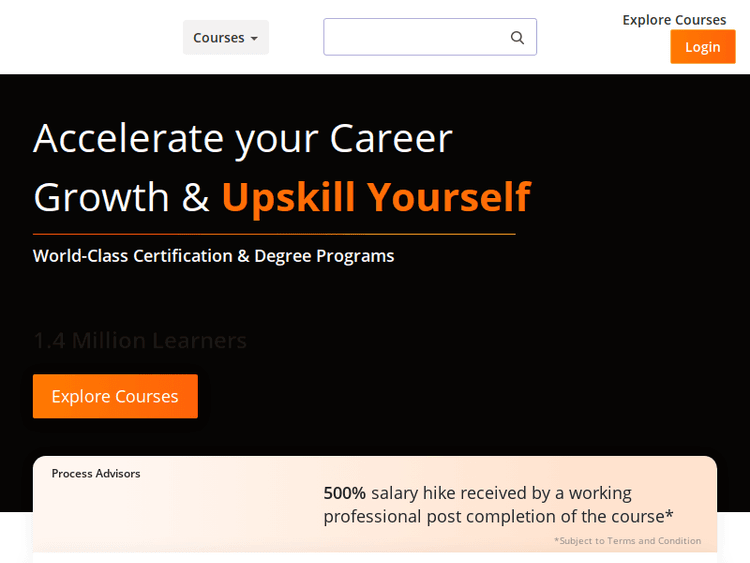This screenshot has width=750, height=563.
Task: Click the magnifying glass search icon
Action: [x=517, y=38]
